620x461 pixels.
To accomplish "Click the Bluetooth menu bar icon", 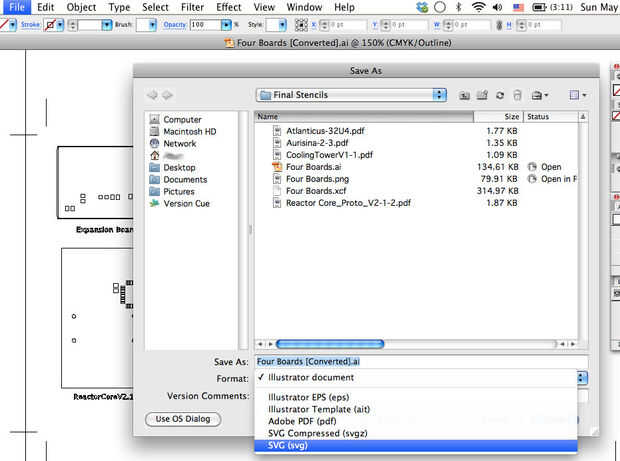I will 459,7.
